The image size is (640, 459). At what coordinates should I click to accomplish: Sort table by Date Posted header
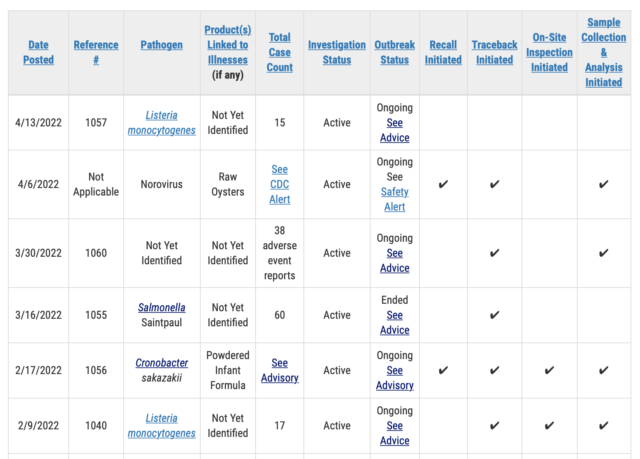coord(38,52)
